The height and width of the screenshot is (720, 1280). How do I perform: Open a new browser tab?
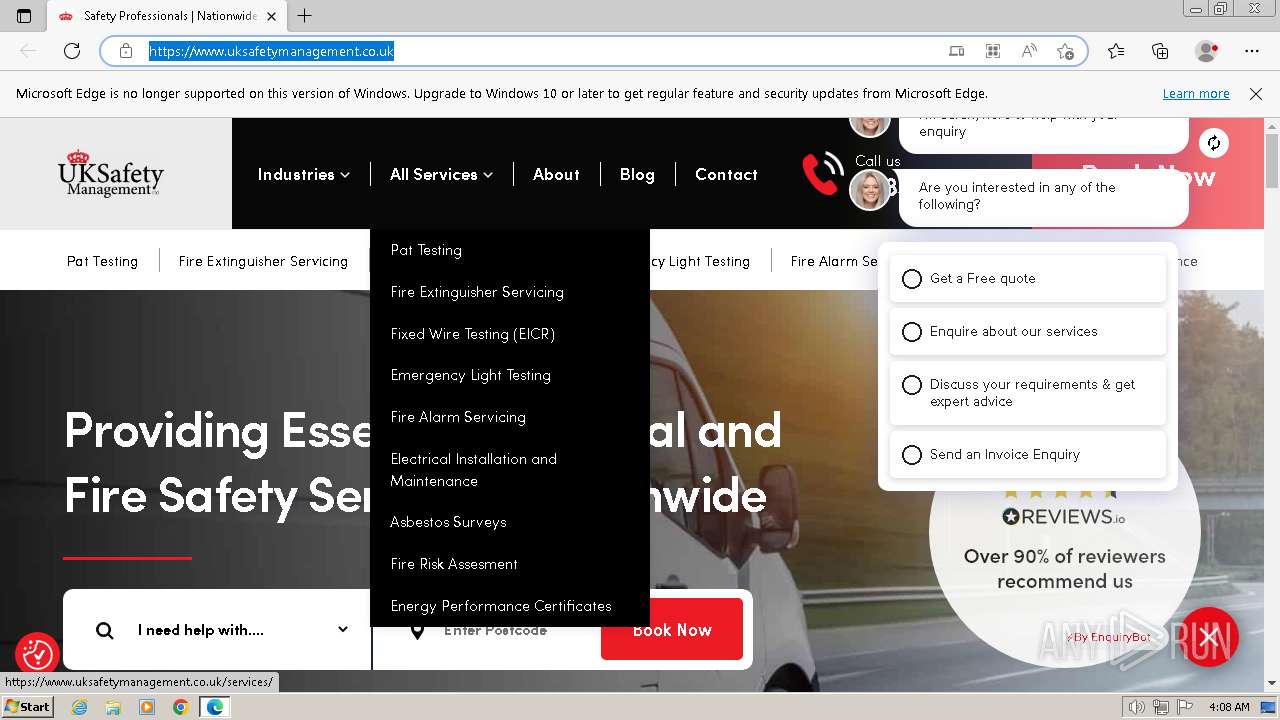(x=305, y=16)
